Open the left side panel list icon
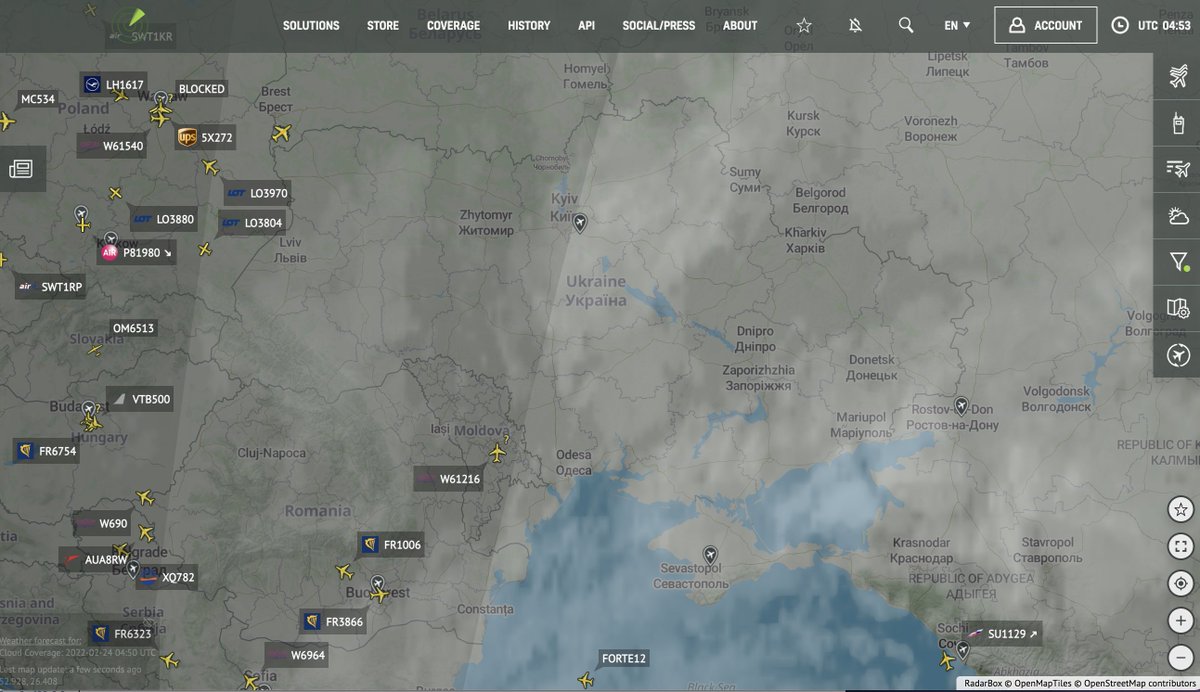 pyautogui.click(x=21, y=169)
